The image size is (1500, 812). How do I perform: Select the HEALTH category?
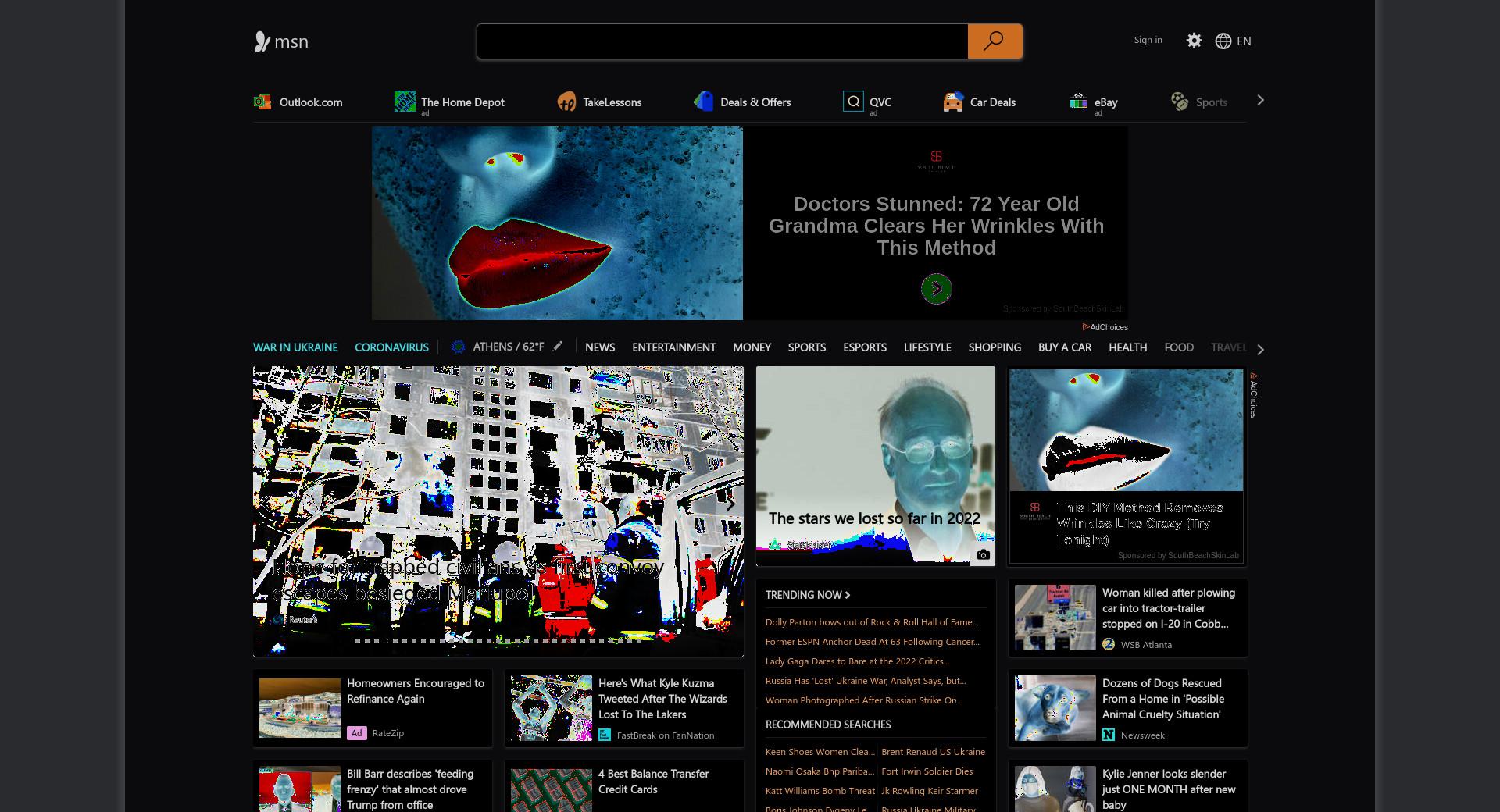click(x=1128, y=347)
